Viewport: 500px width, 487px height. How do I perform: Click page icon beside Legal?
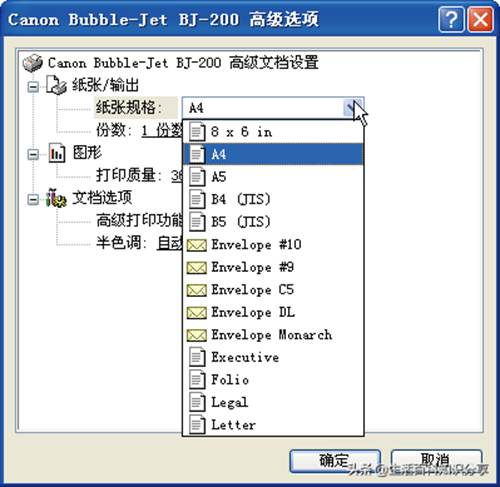[x=197, y=402]
